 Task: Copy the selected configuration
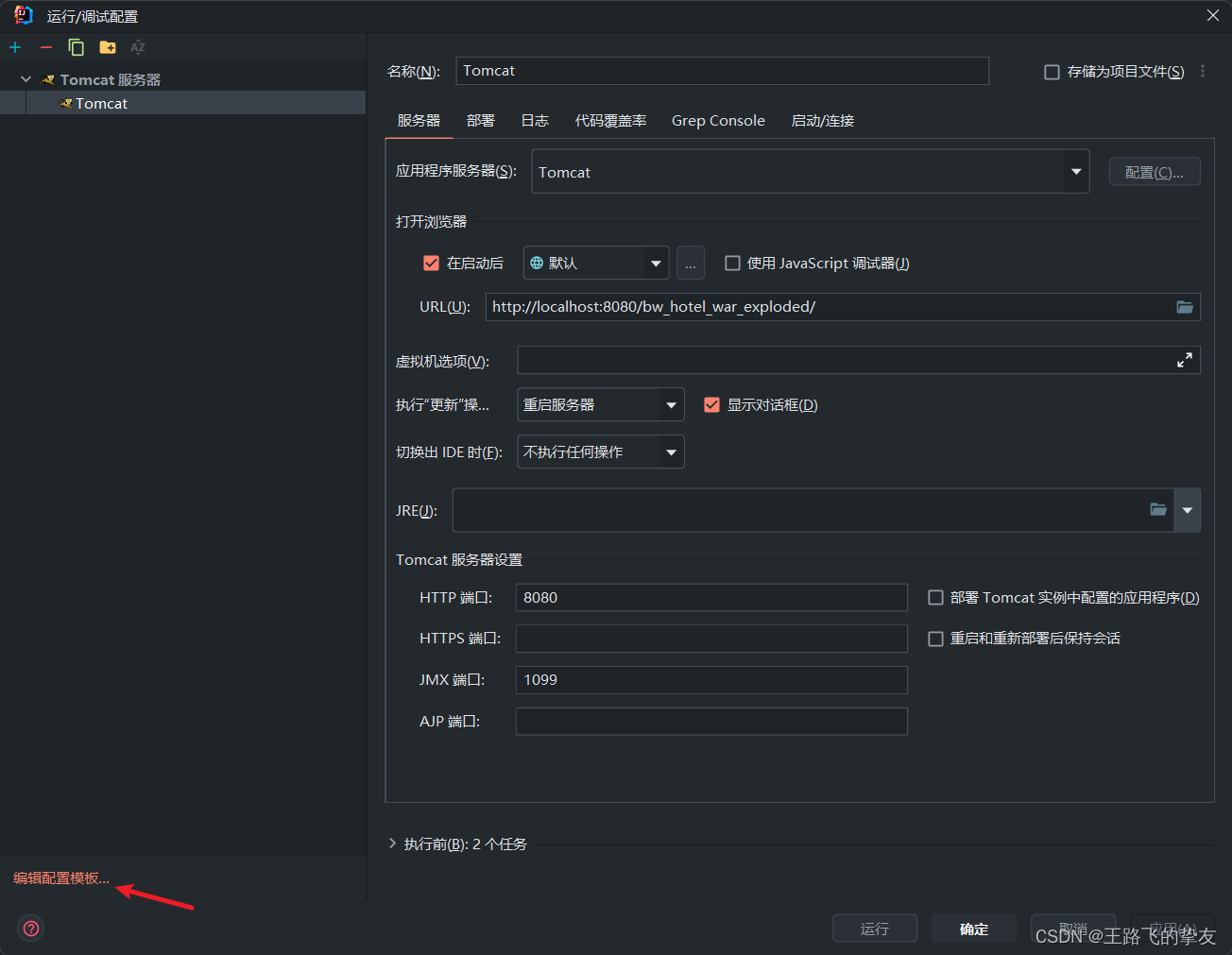click(77, 47)
